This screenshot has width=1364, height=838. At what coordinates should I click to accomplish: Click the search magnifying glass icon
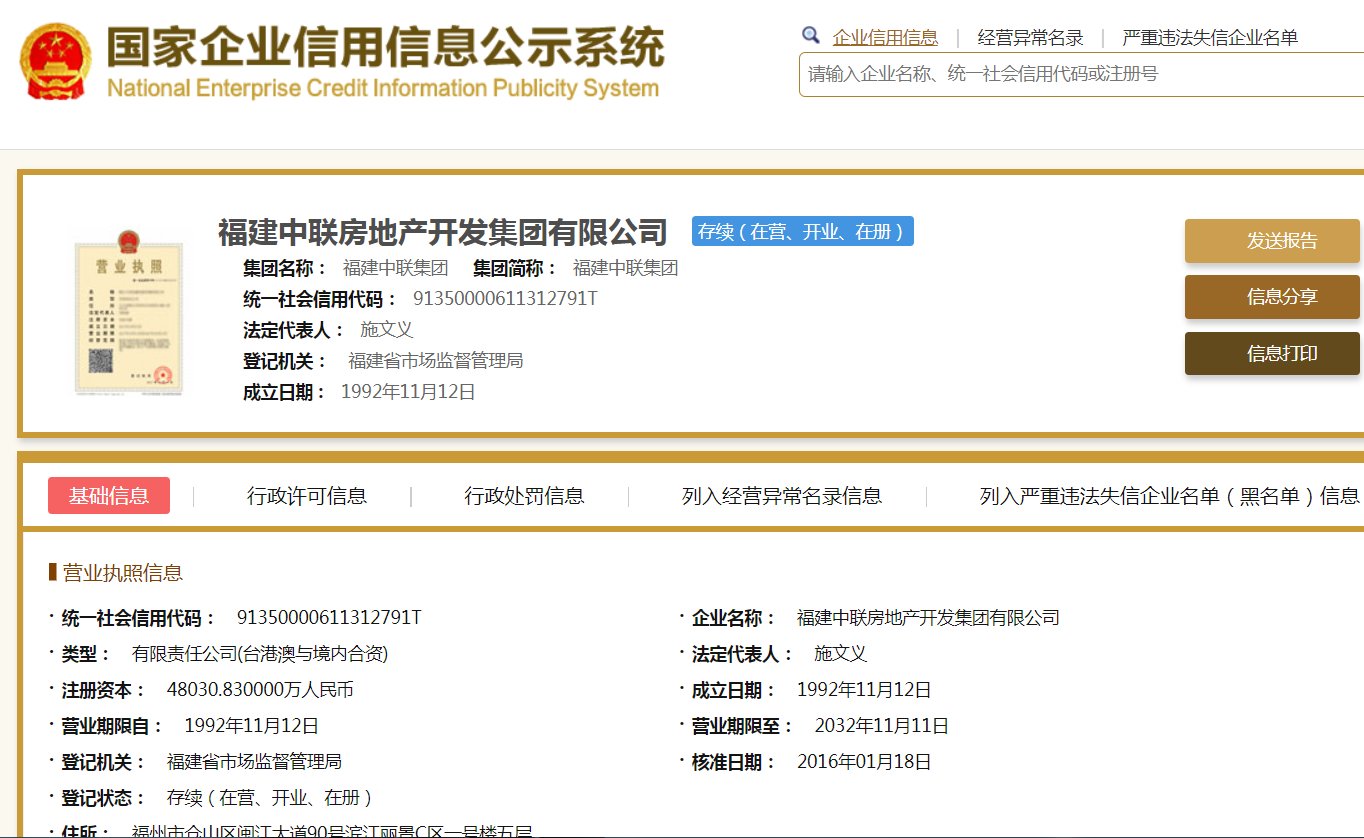coord(811,36)
